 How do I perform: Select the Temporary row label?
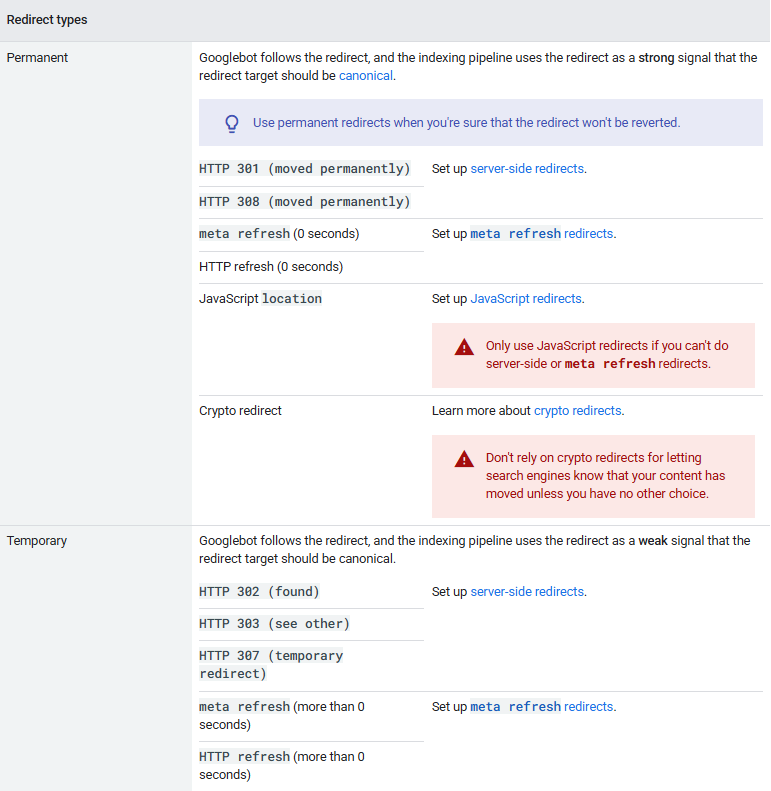coord(37,541)
